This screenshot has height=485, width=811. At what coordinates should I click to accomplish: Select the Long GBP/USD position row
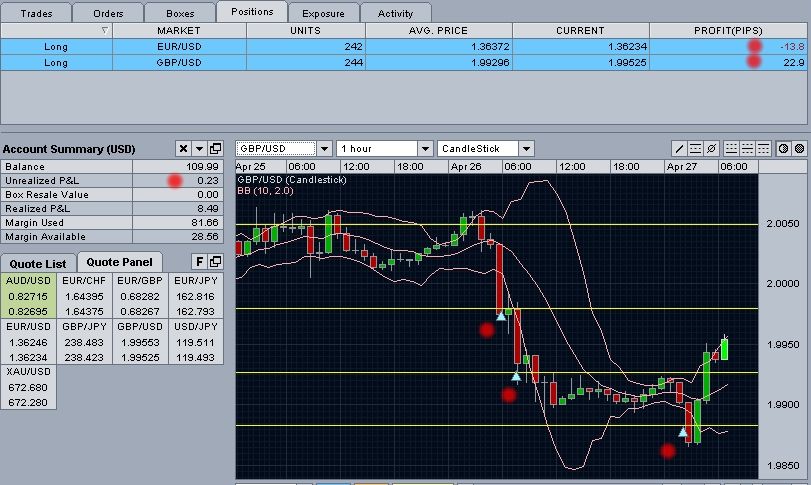click(x=403, y=63)
